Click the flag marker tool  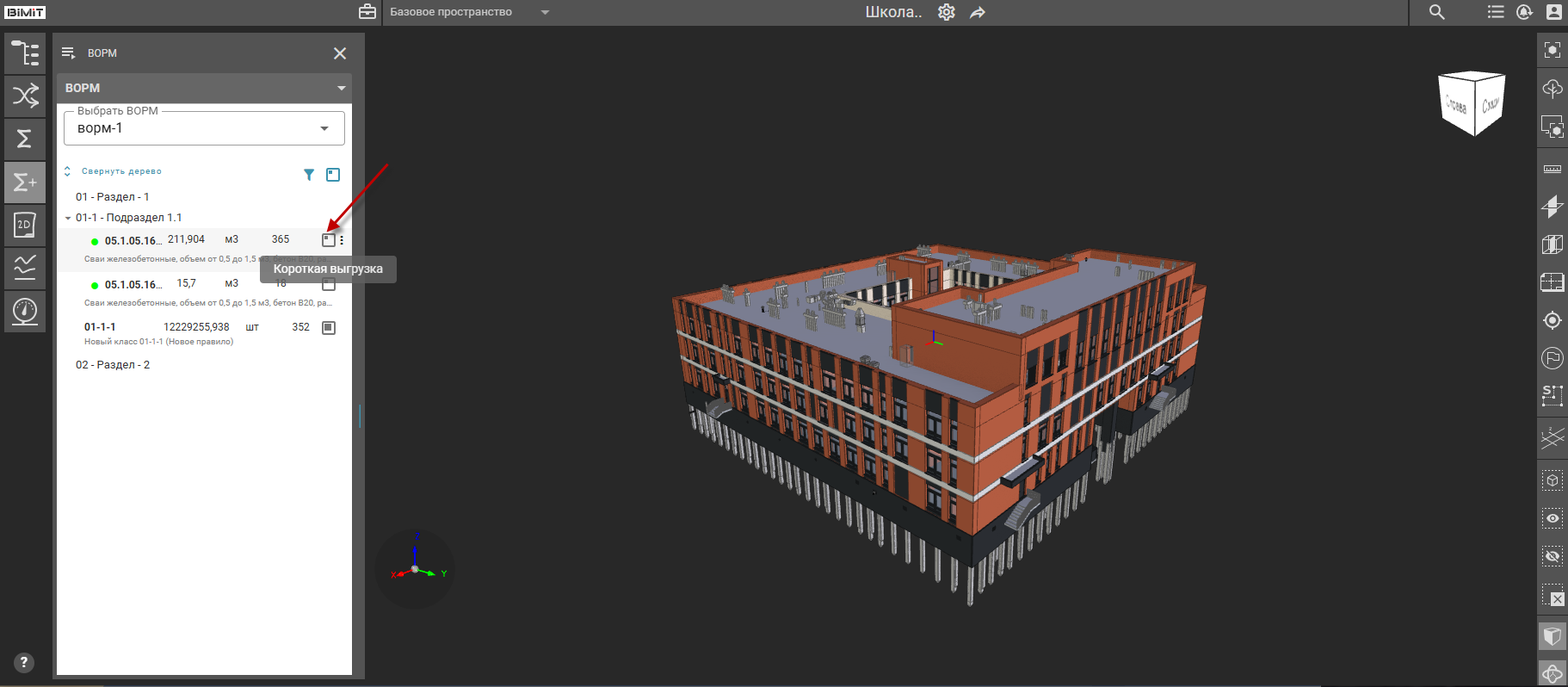click(1552, 358)
